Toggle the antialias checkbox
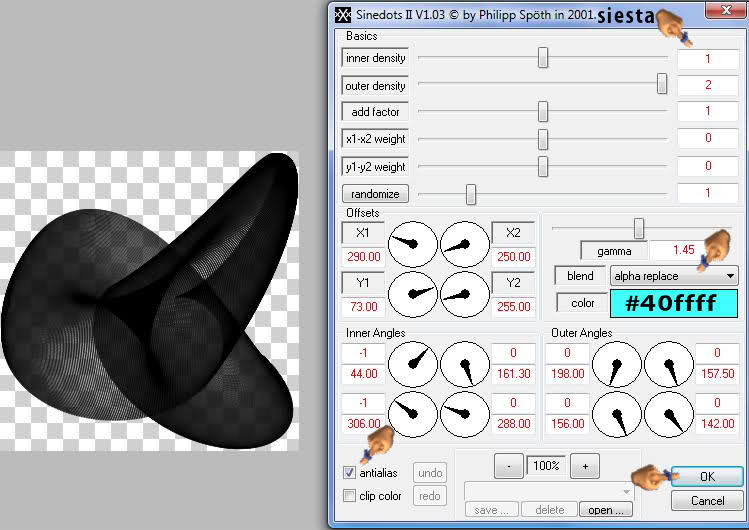 (x=349, y=472)
